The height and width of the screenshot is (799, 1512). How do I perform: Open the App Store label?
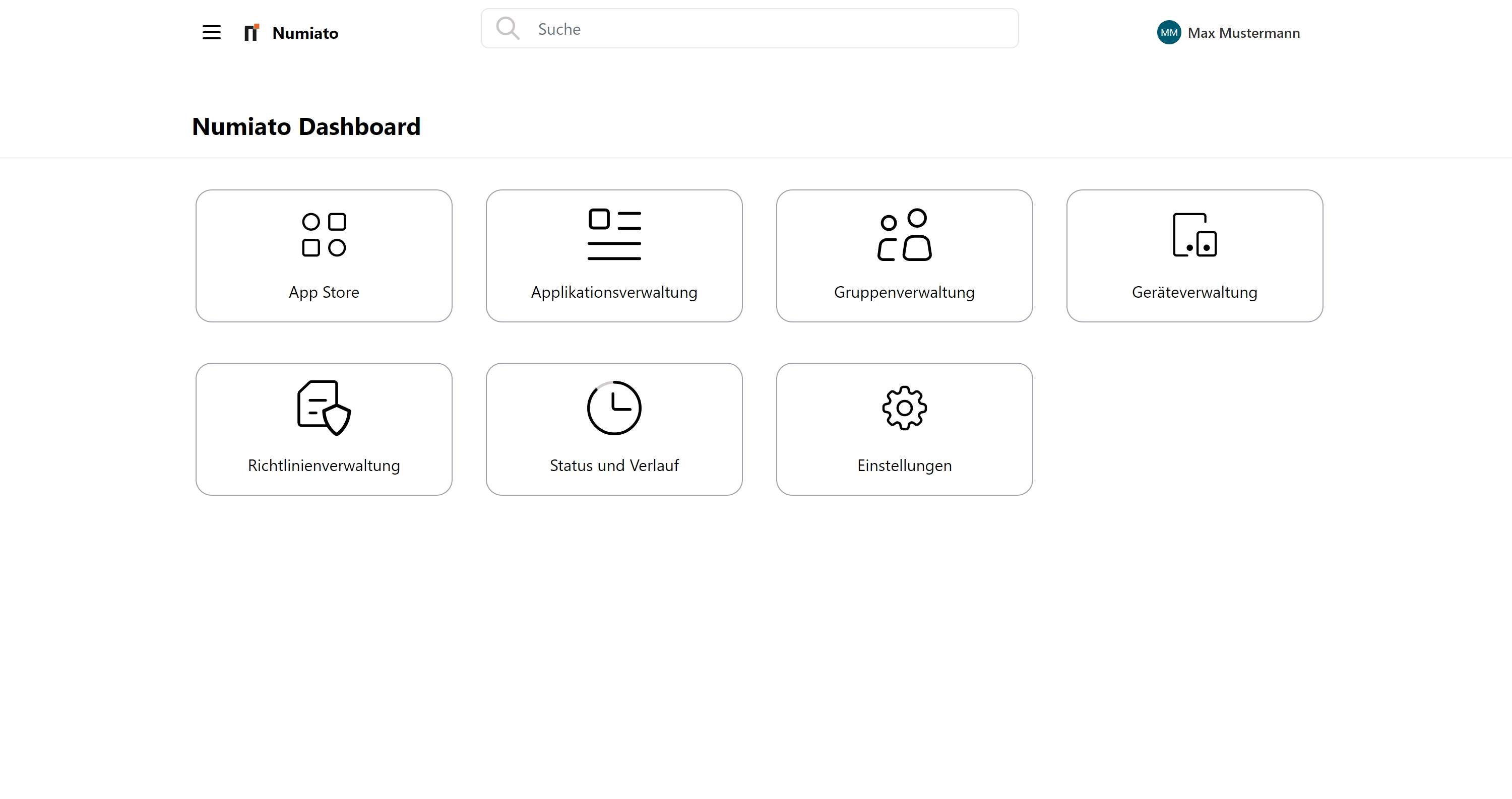[324, 292]
